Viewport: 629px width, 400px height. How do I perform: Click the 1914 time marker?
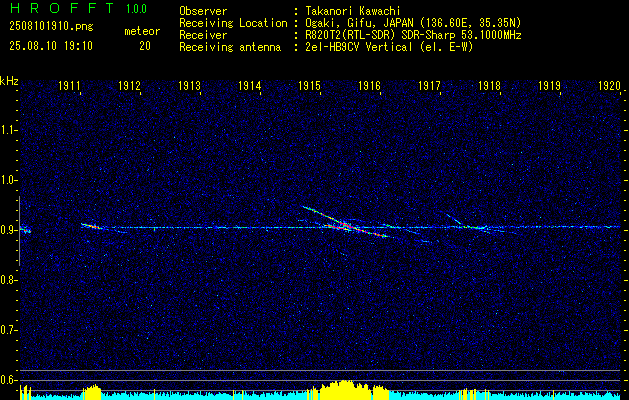[x=249, y=86]
